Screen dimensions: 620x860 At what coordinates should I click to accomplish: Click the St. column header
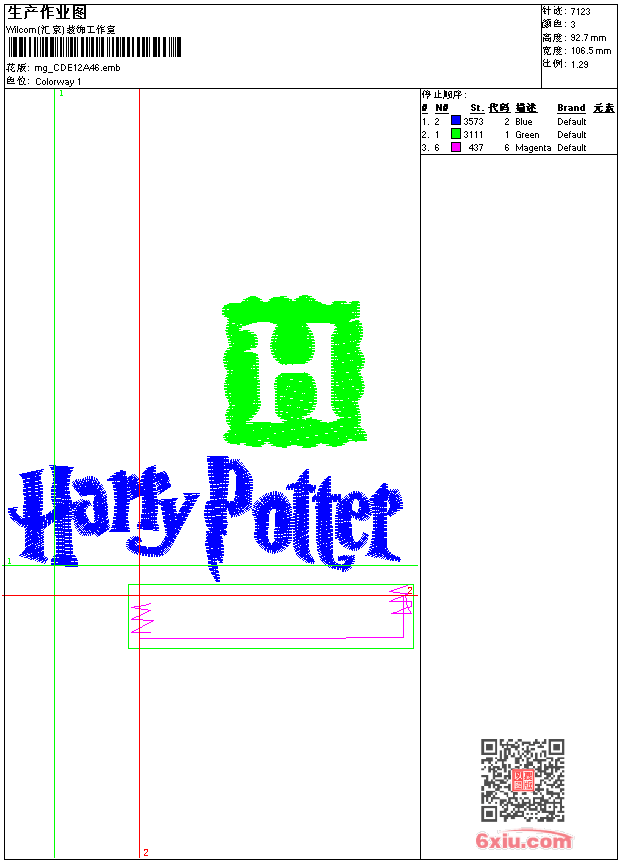point(477,108)
